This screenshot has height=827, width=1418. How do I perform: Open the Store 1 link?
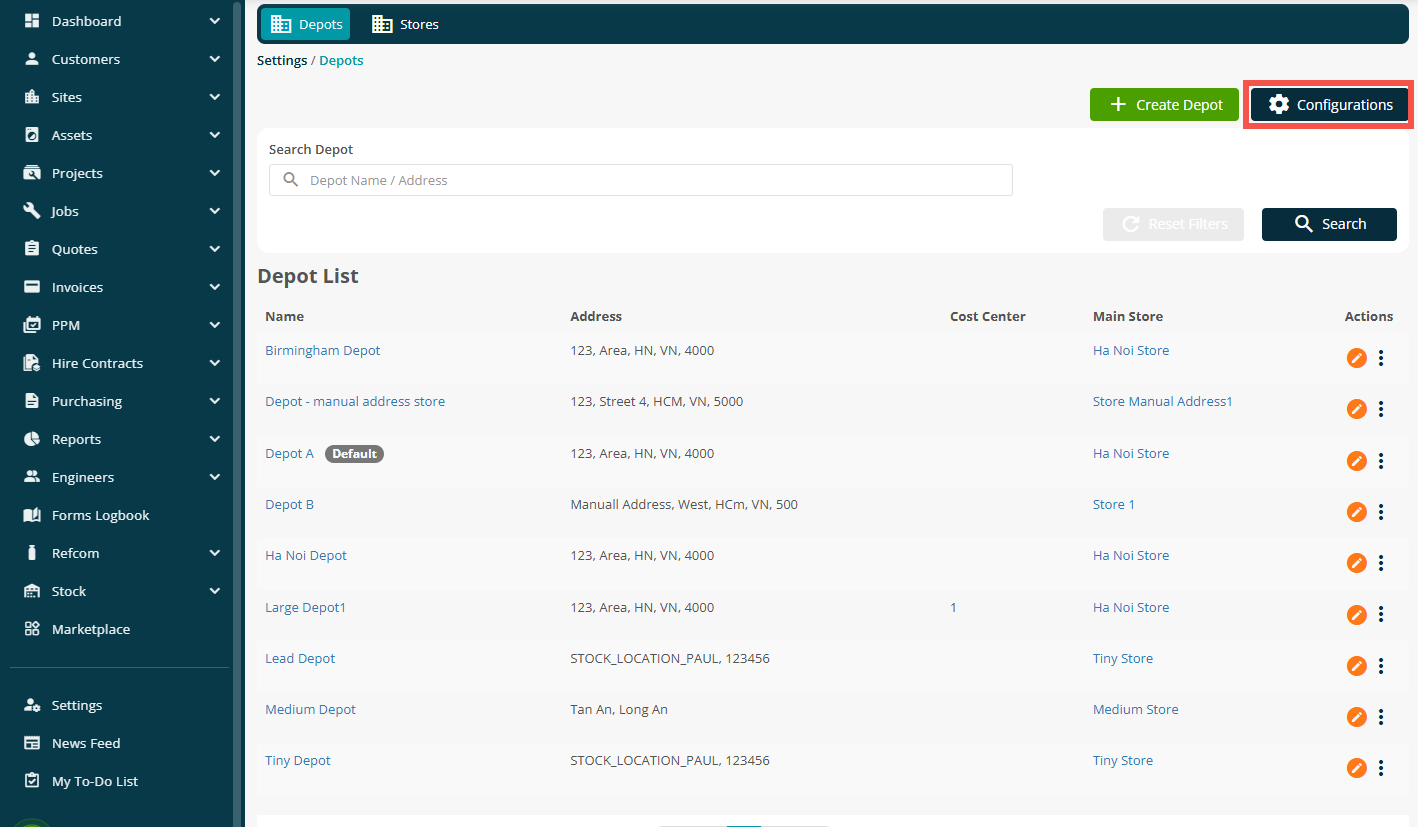tap(1113, 505)
